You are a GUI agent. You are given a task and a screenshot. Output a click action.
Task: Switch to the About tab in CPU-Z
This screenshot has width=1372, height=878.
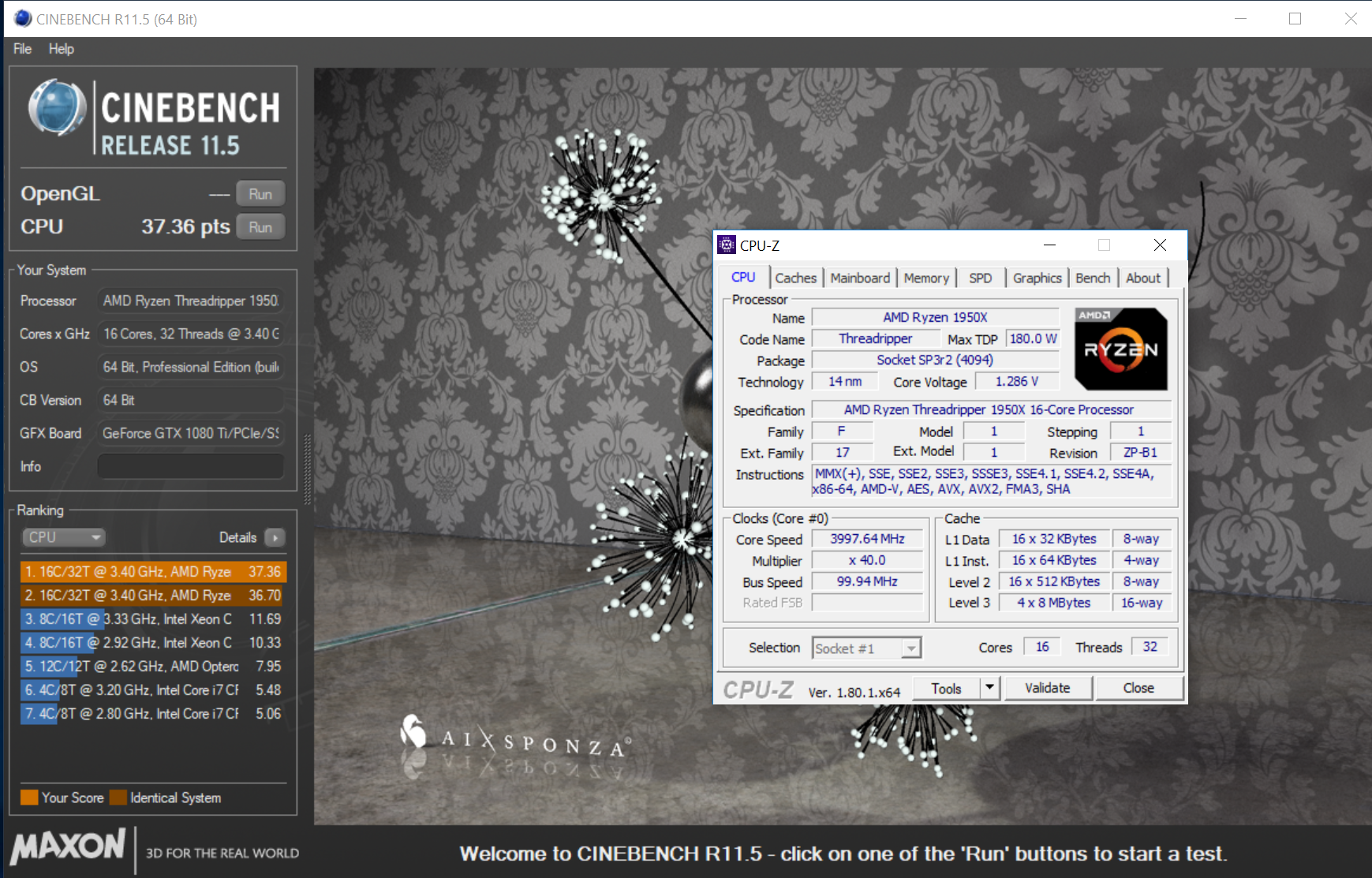1143,278
